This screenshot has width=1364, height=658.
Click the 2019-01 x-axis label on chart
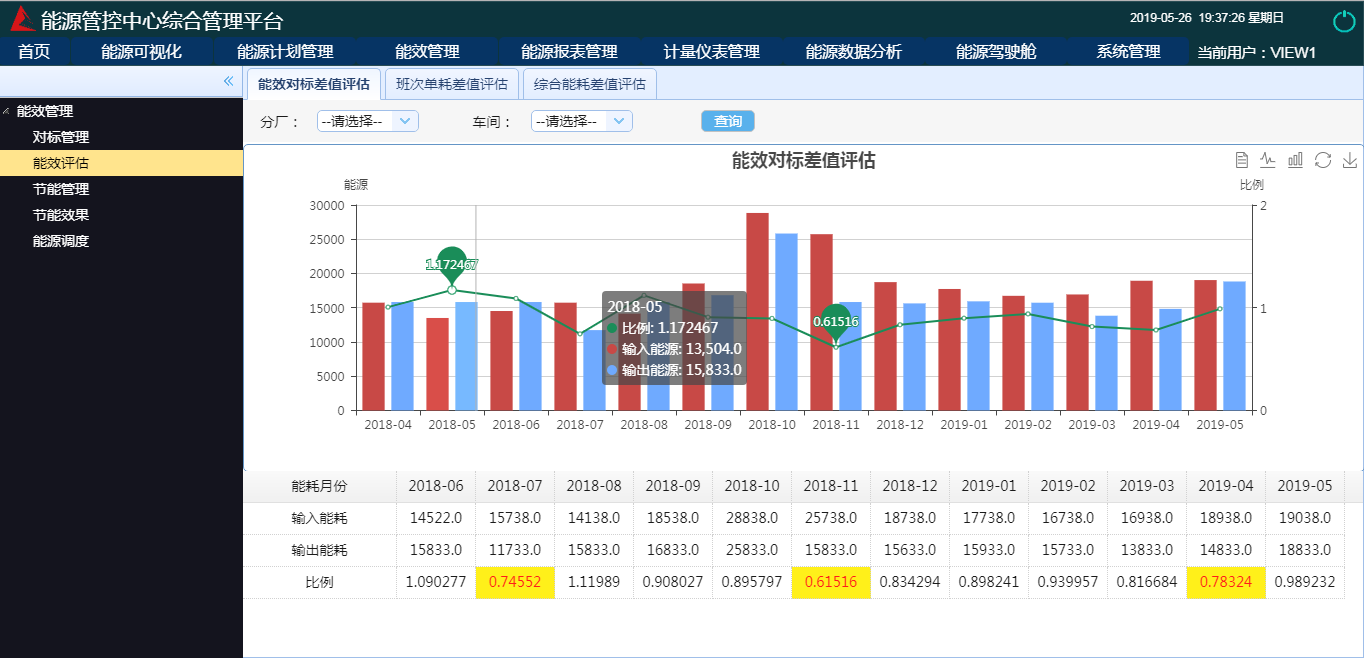(966, 424)
